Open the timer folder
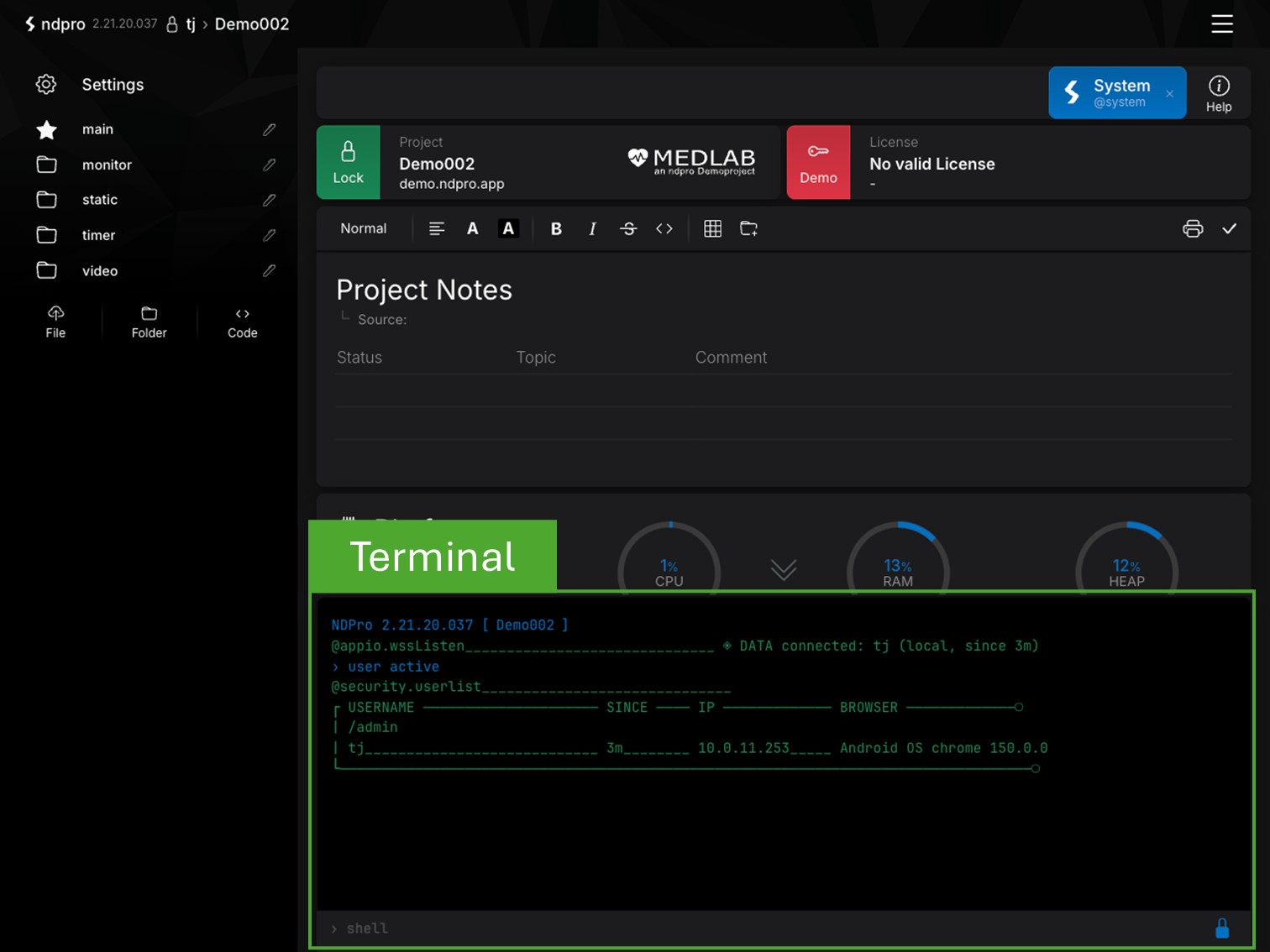The height and width of the screenshot is (952, 1270). [98, 235]
